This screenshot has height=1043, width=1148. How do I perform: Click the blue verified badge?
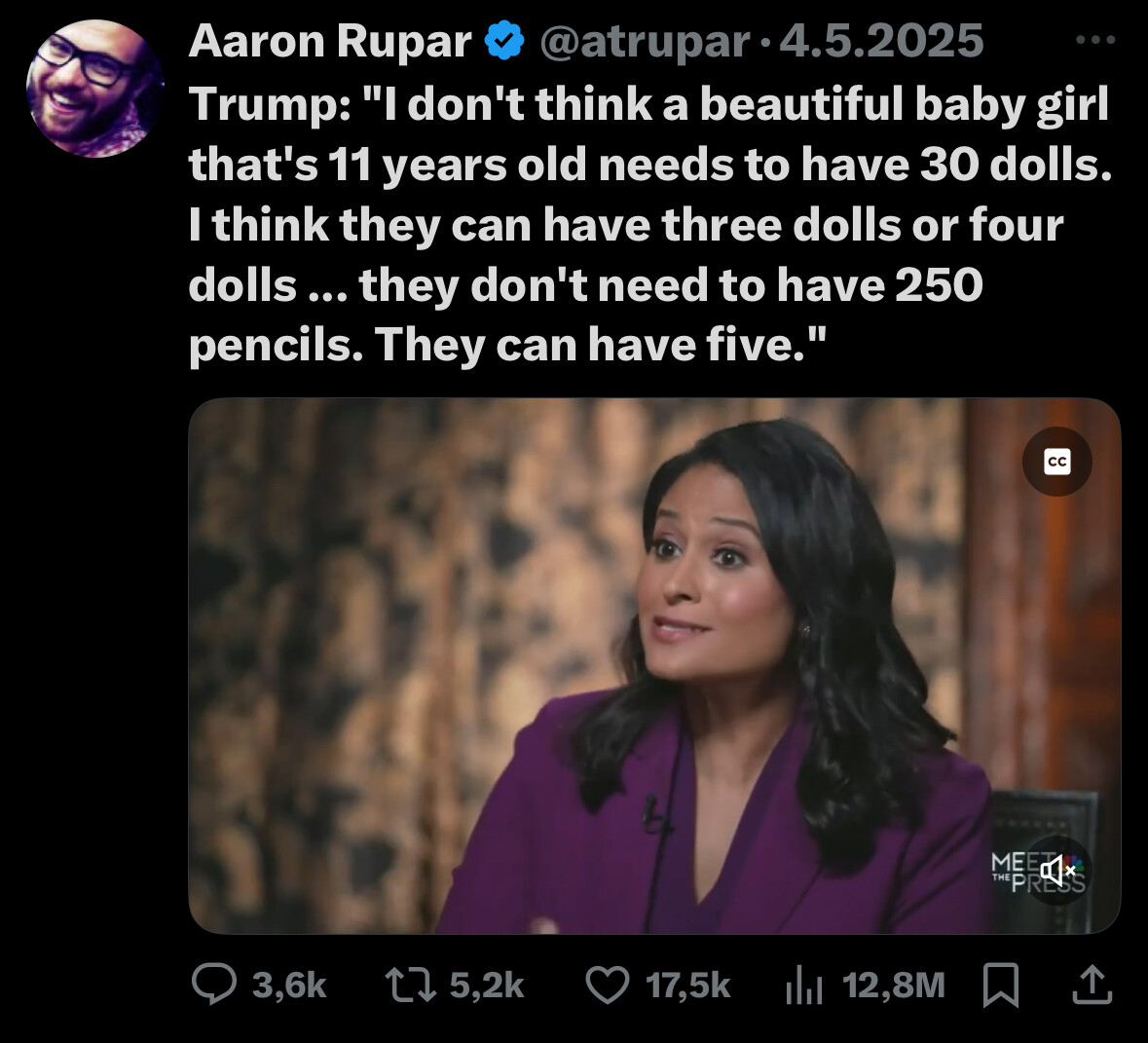504,41
